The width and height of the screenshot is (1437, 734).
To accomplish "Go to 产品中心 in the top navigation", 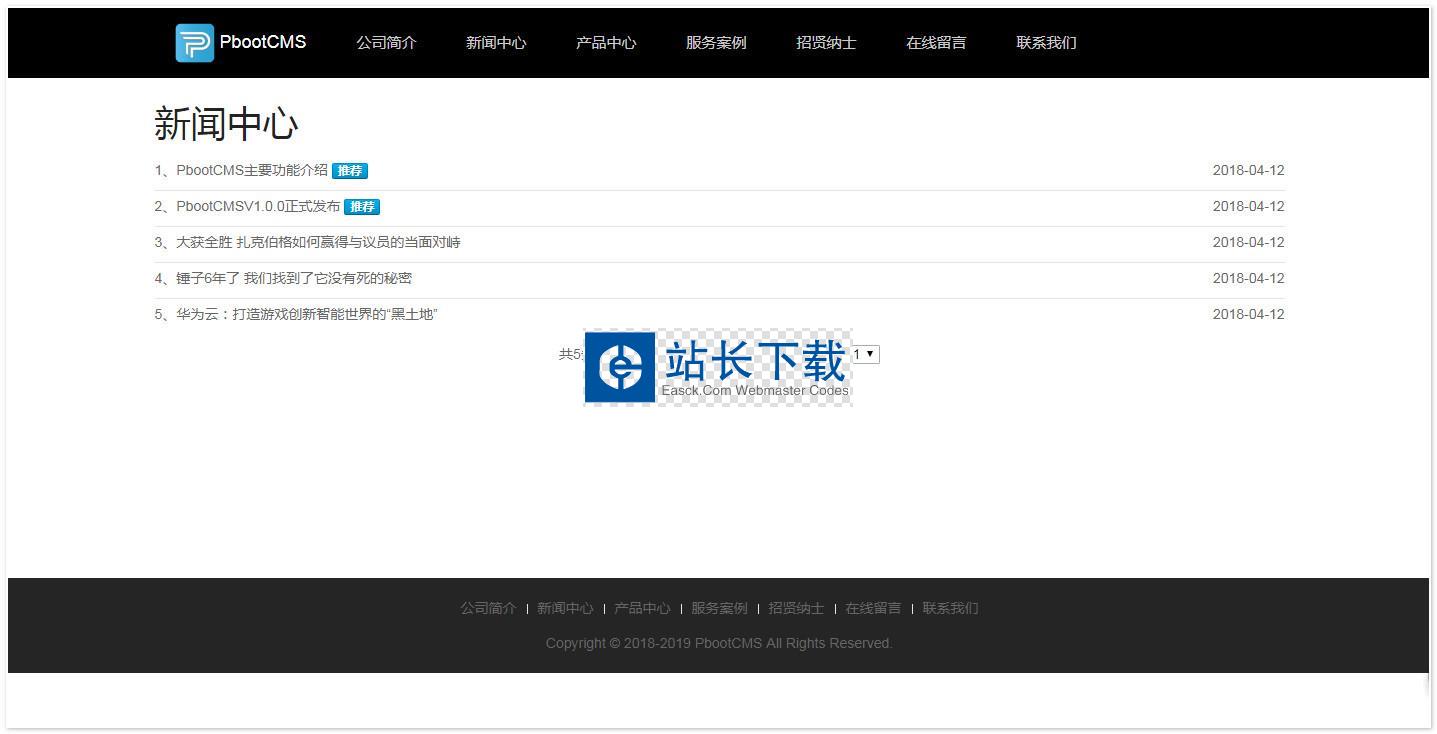I will point(606,43).
